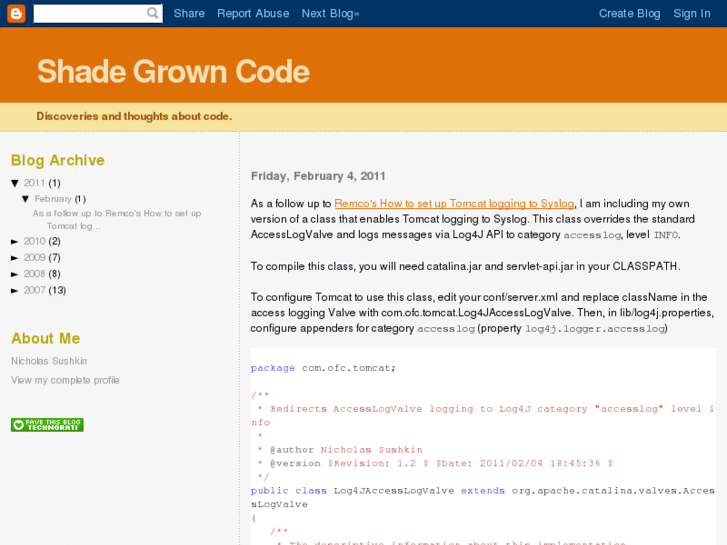Image resolution: width=727 pixels, height=545 pixels.
Task: Click the 'Discoveries and thoughts about code.' tagline
Action: 134,116
